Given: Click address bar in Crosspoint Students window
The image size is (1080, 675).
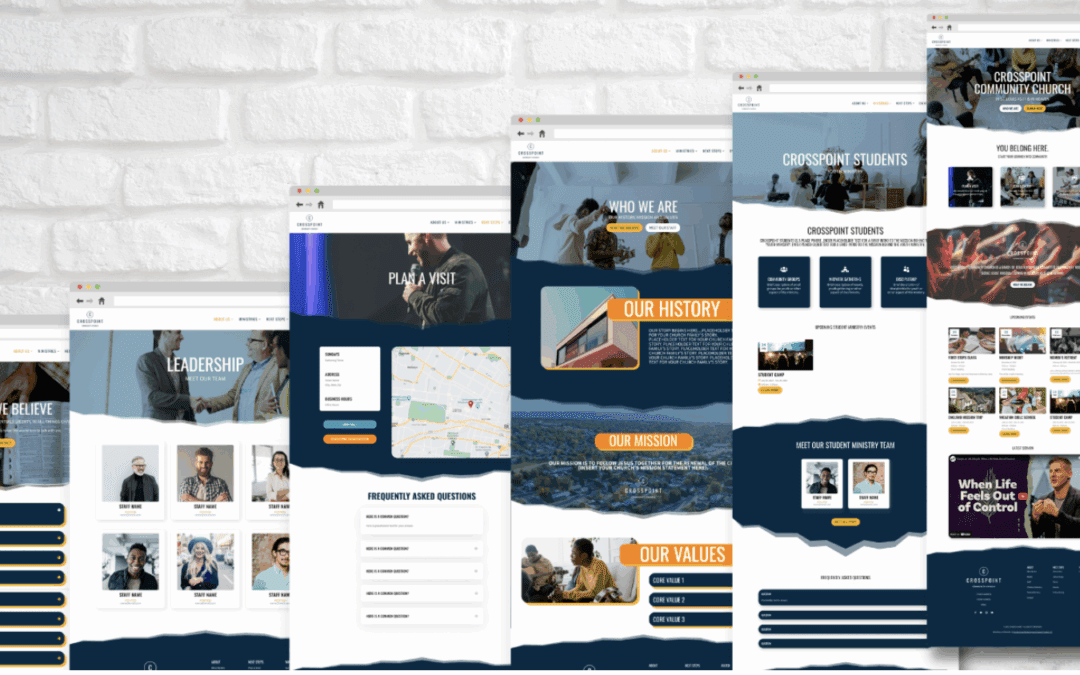Looking at the screenshot, I should click(x=847, y=88).
